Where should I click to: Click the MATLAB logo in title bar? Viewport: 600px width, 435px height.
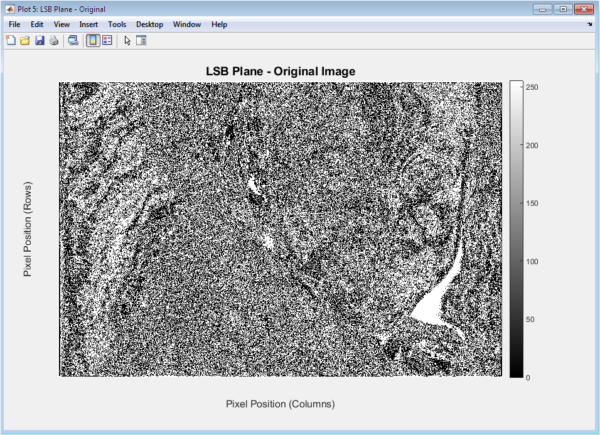10,9
